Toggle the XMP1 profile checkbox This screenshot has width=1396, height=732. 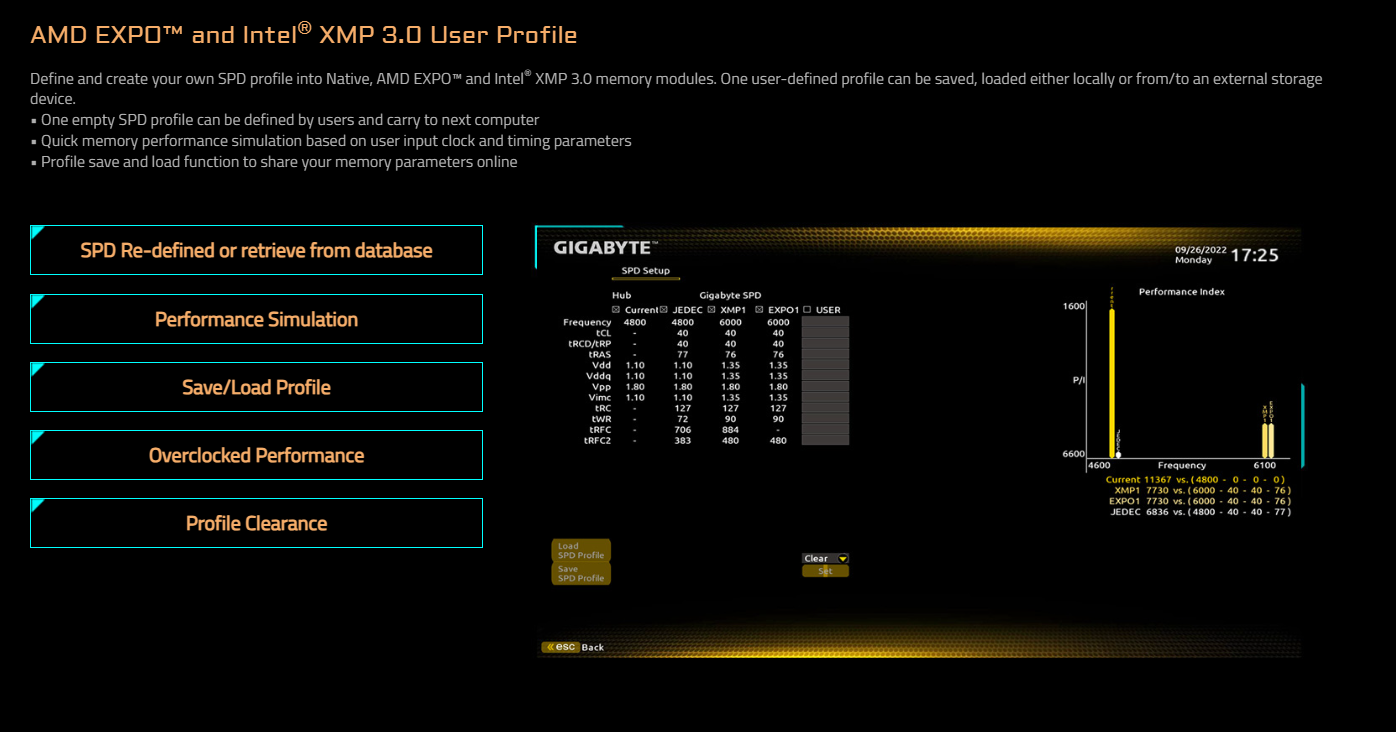click(x=712, y=310)
